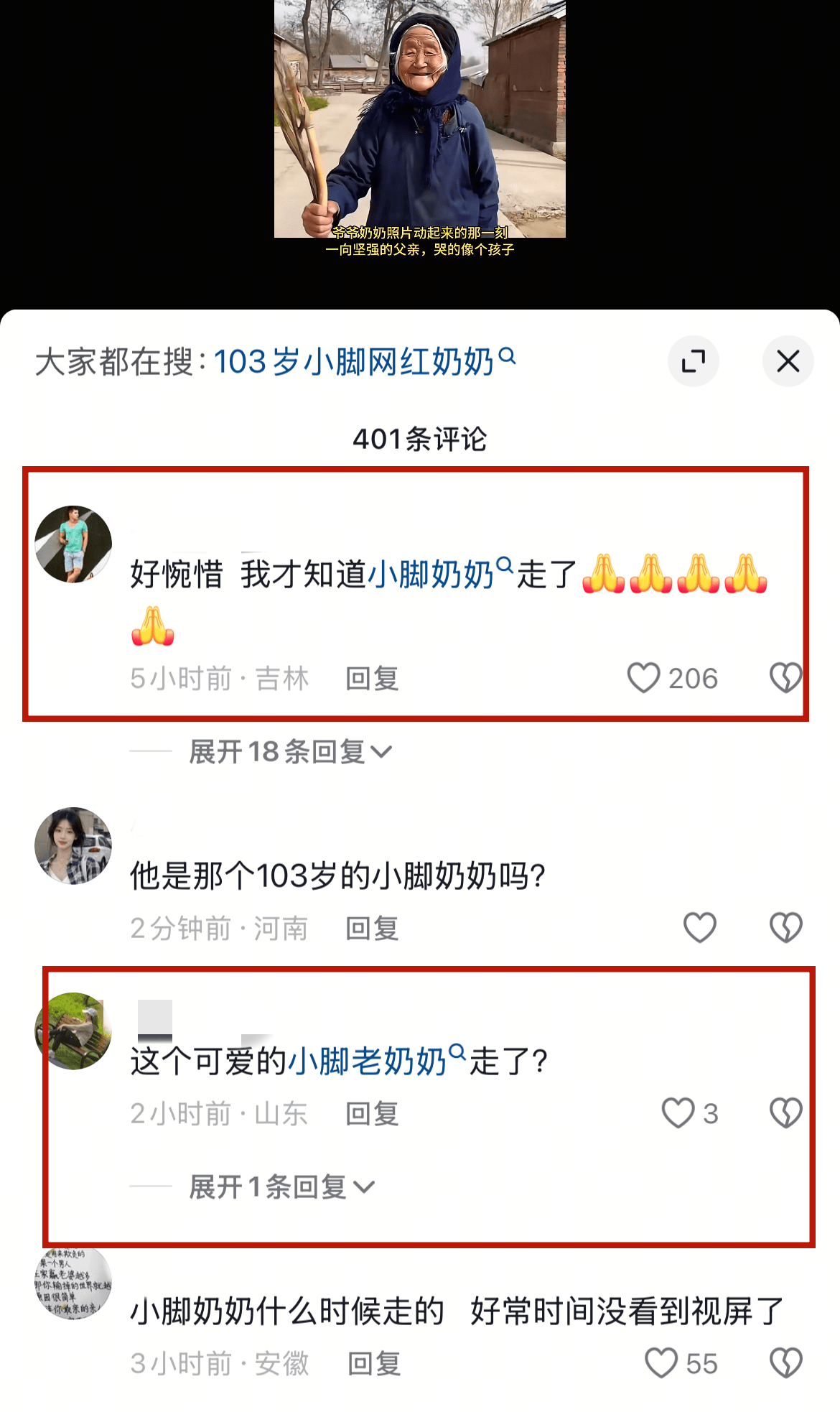
Task: Tap the video preview above comments
Action: click(x=419, y=119)
